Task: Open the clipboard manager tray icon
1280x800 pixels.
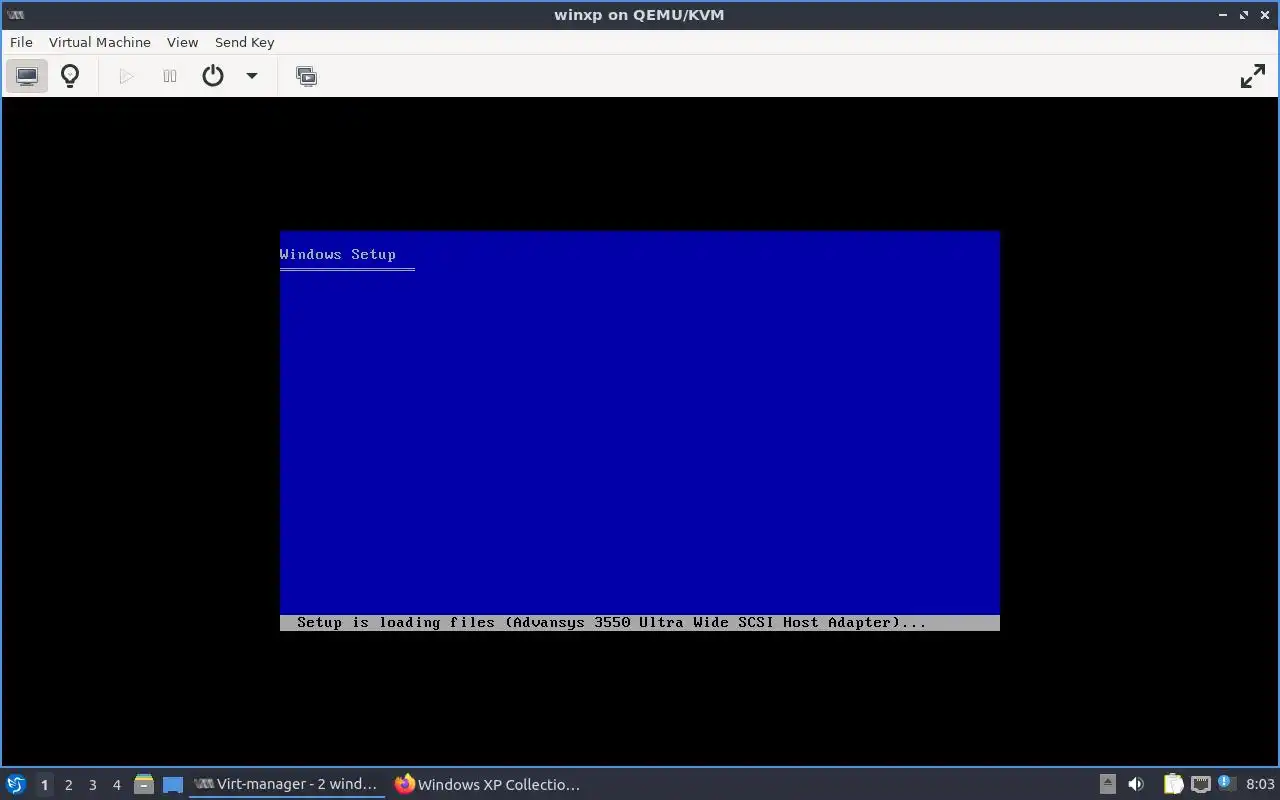Action: click(1173, 784)
